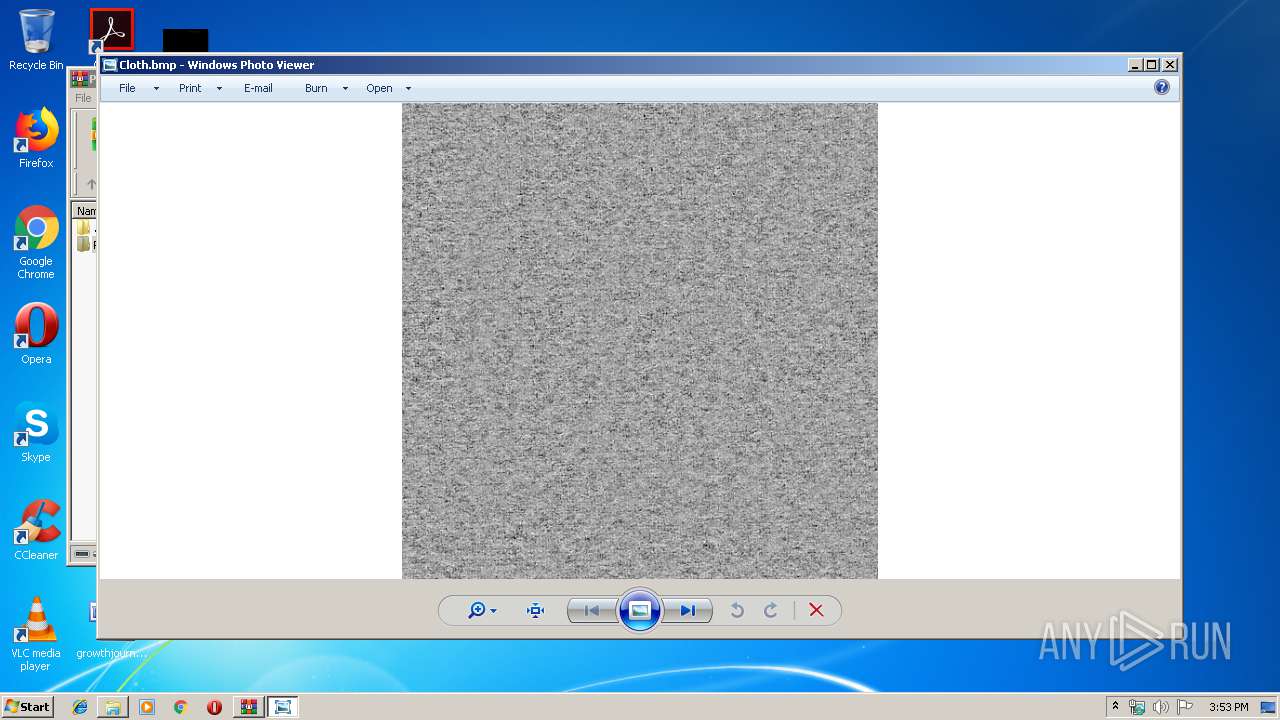Select the Firefox desktop shortcut
This screenshot has height=720, width=1280.
click(36, 138)
